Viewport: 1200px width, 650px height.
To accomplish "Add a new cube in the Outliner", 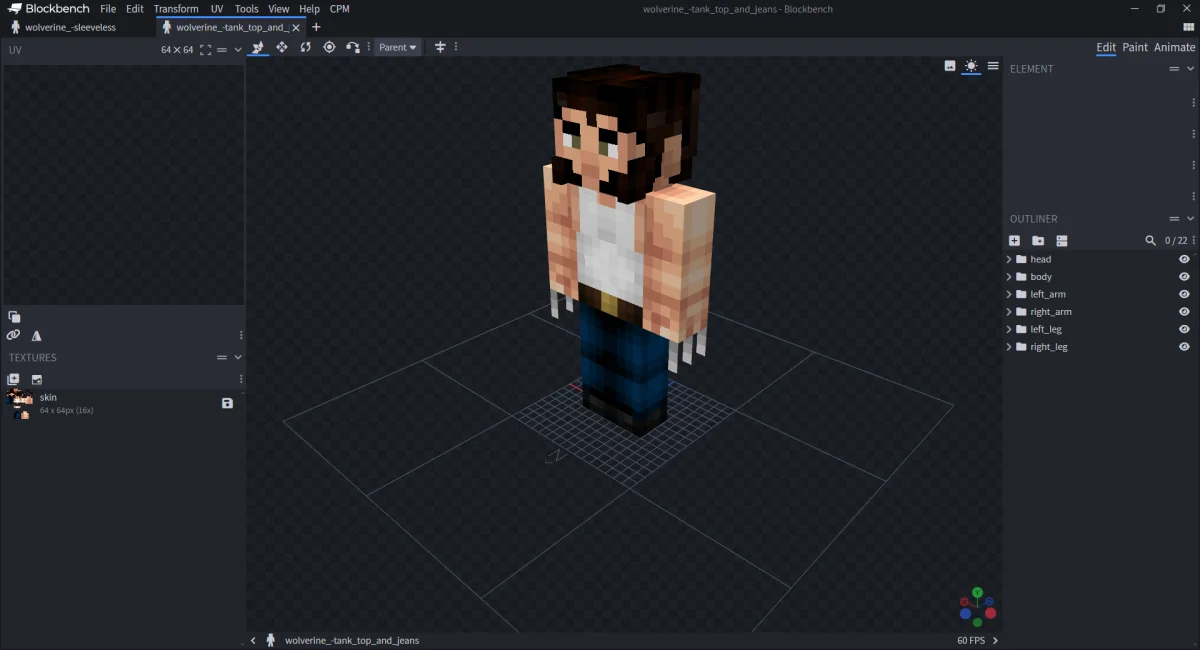I will [1014, 240].
